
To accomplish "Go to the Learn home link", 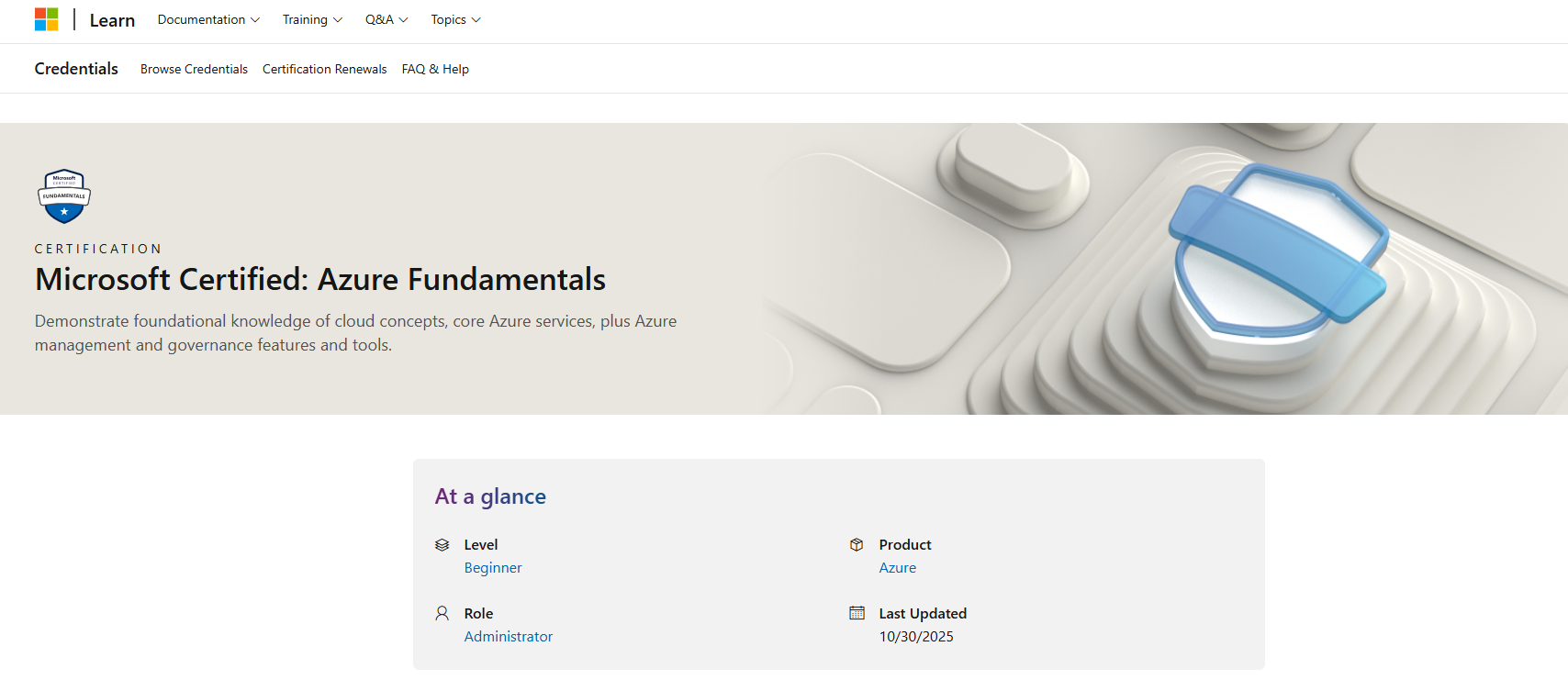I will point(112,20).
